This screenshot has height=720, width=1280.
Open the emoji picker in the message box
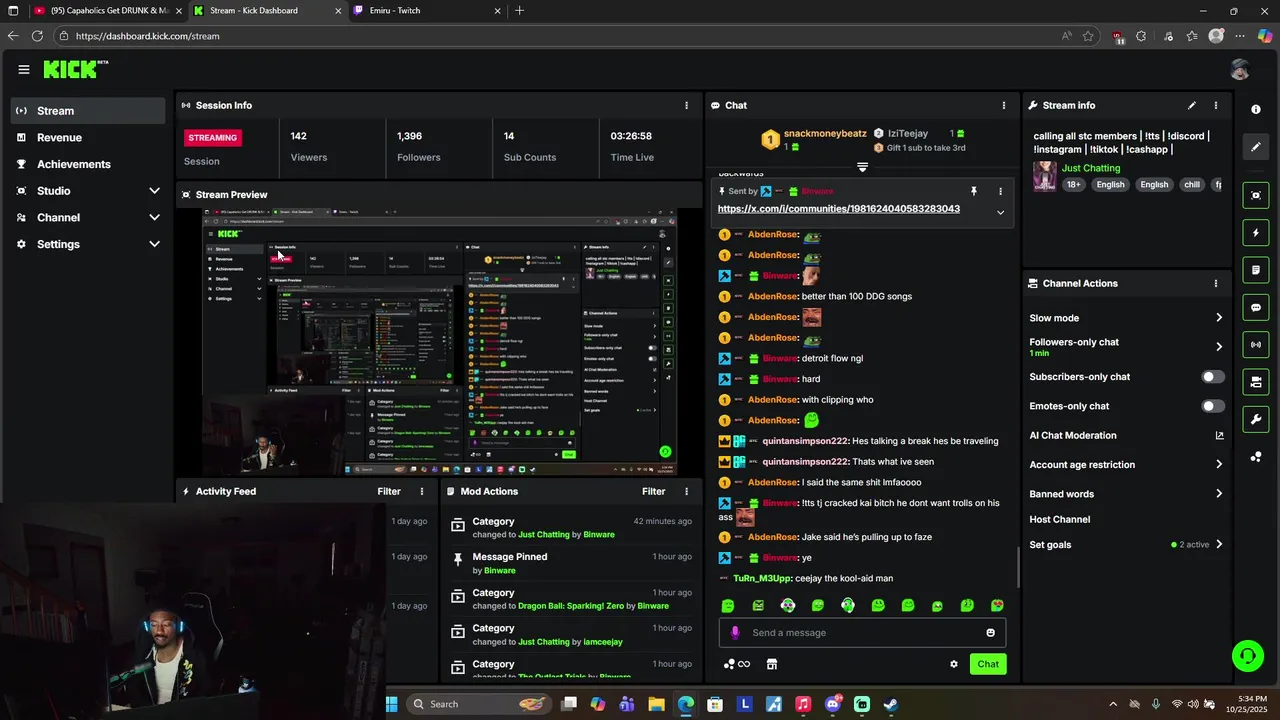click(x=991, y=632)
